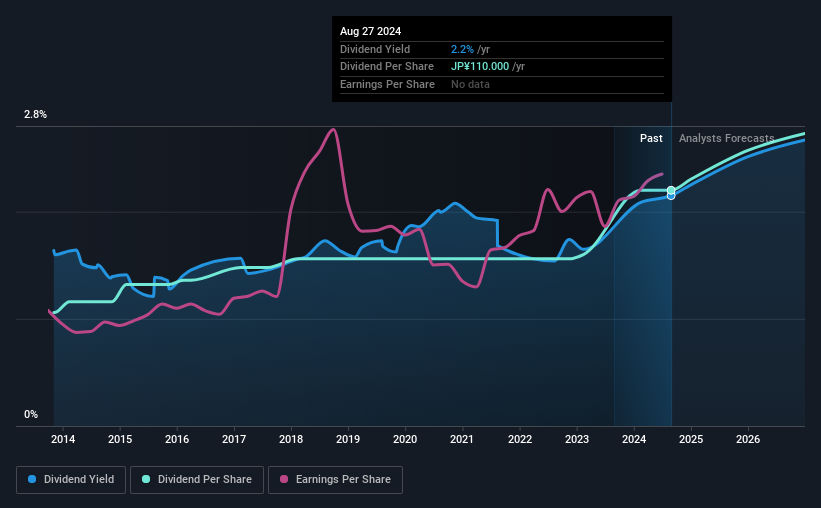Viewport: 821px width, 508px height.
Task: Click the 2021 x-axis label
Action: [x=462, y=439]
